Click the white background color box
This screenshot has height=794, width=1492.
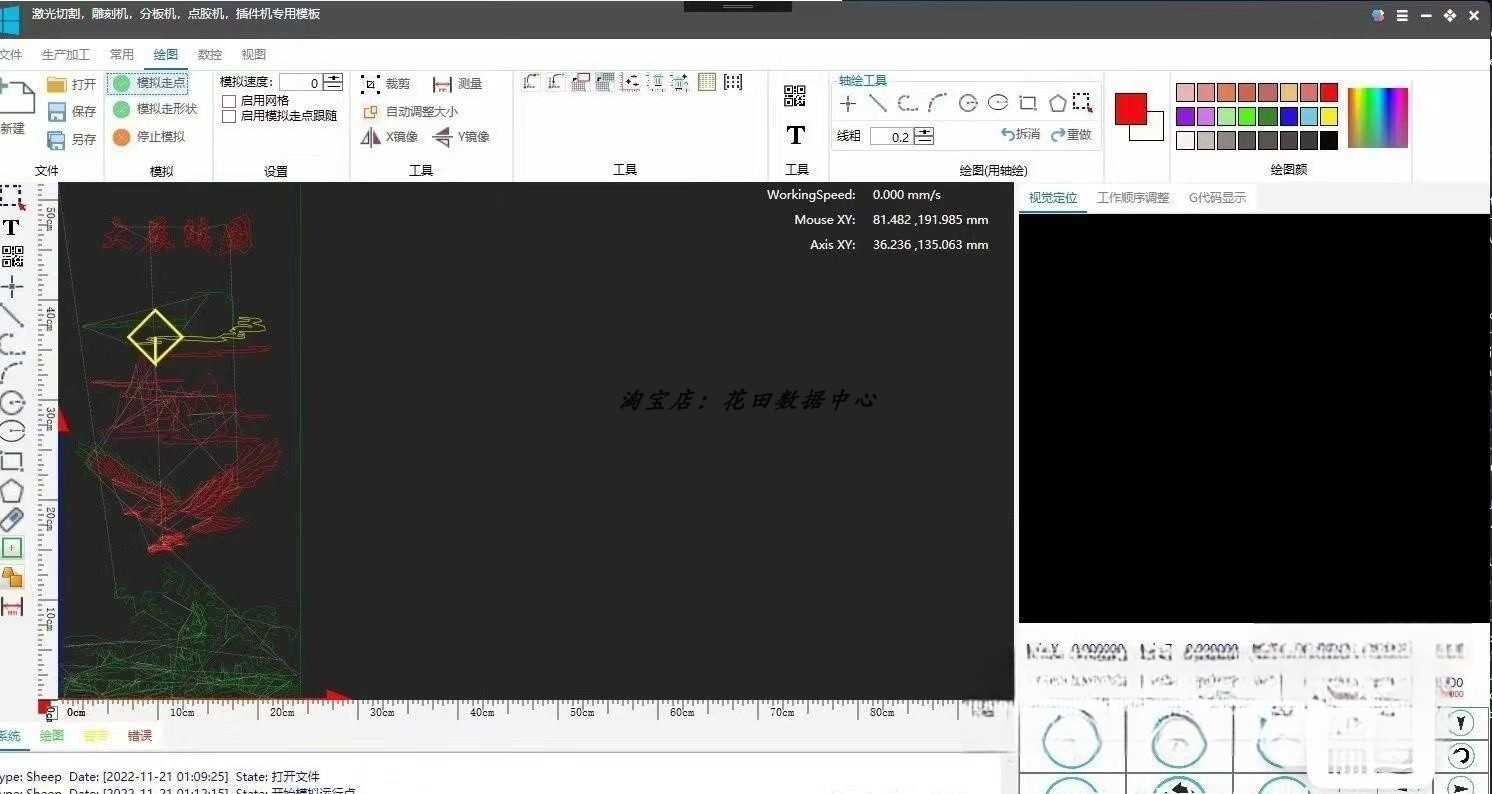tap(1155, 131)
